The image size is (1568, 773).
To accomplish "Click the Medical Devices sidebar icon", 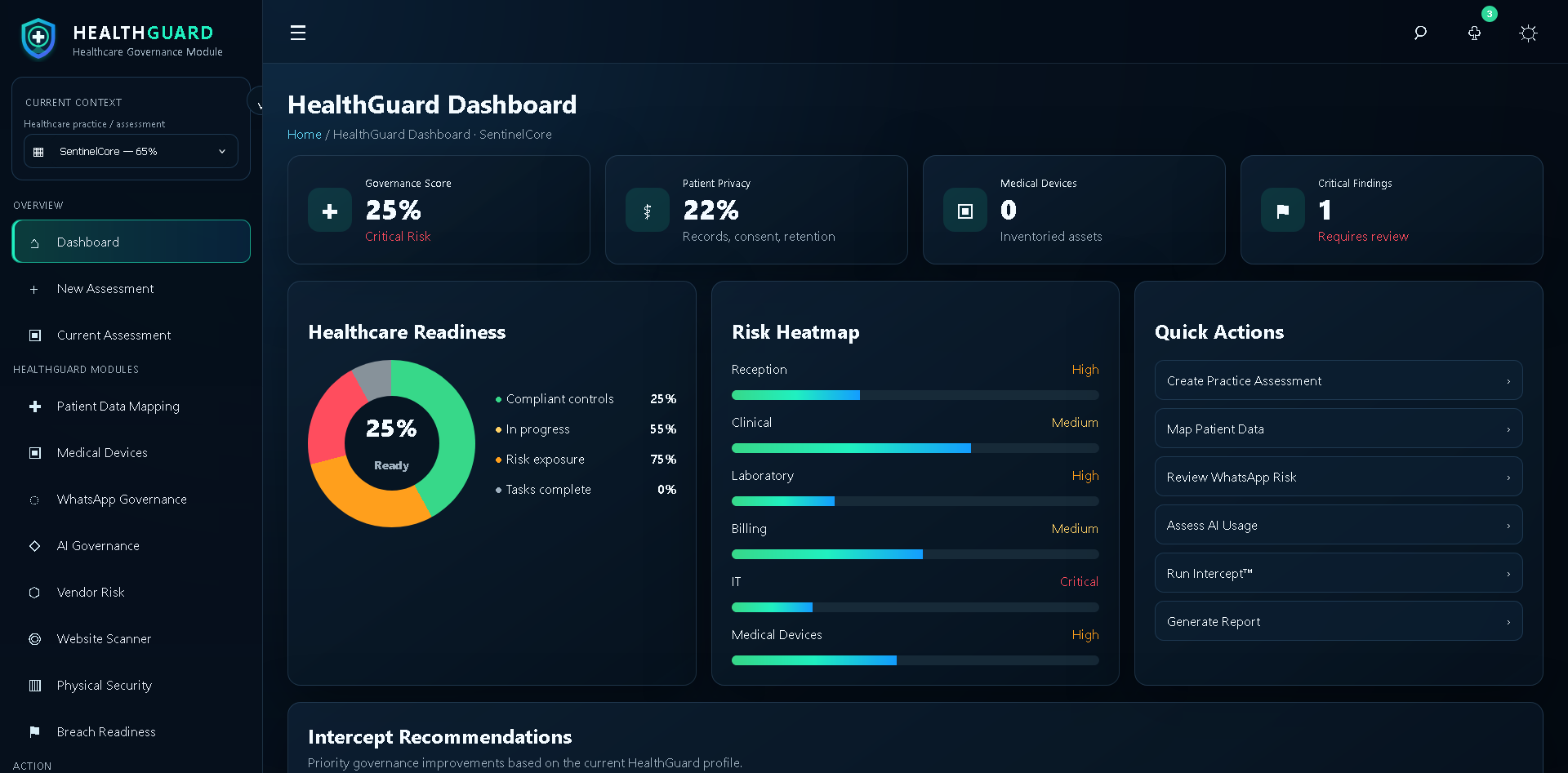I will [x=34, y=453].
